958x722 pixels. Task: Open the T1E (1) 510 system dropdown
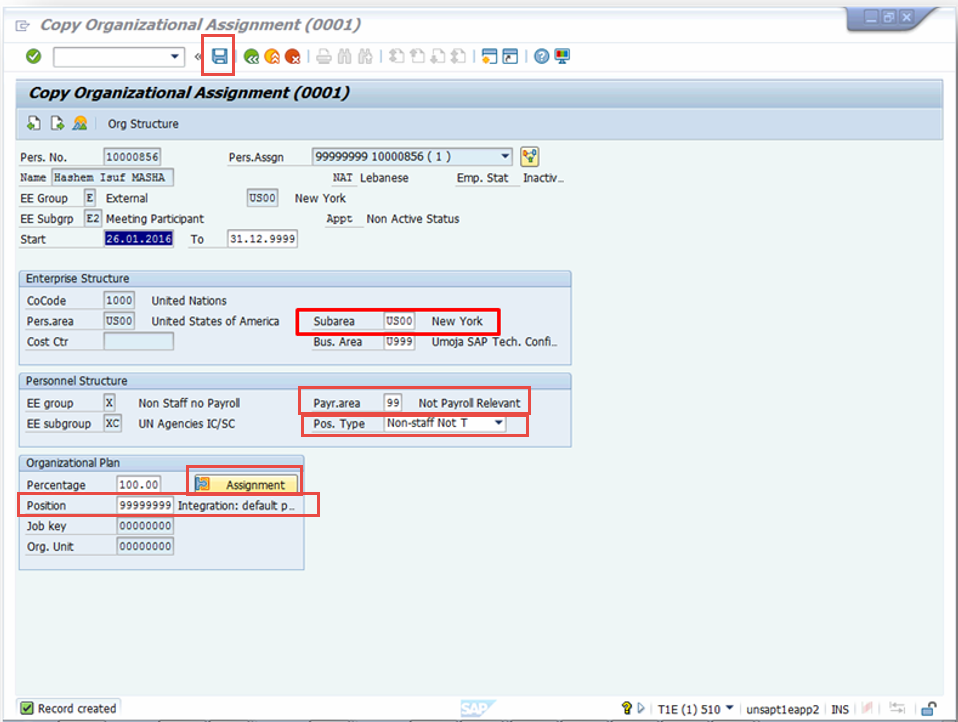[x=729, y=709]
